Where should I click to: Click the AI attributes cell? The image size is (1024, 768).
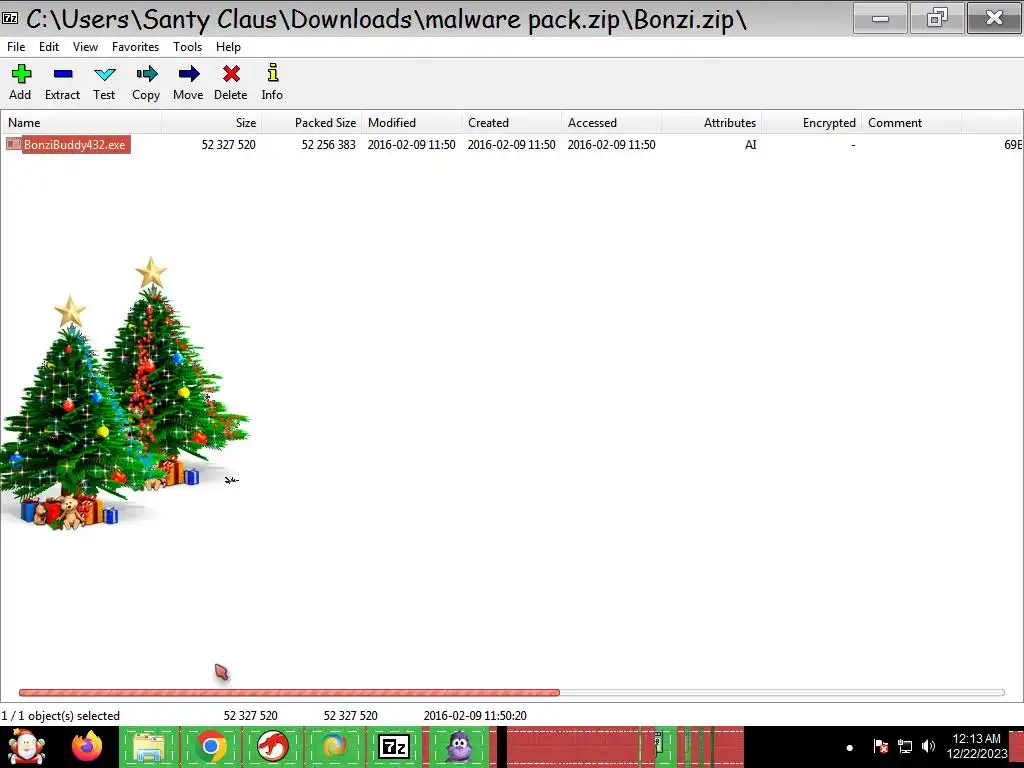point(750,145)
